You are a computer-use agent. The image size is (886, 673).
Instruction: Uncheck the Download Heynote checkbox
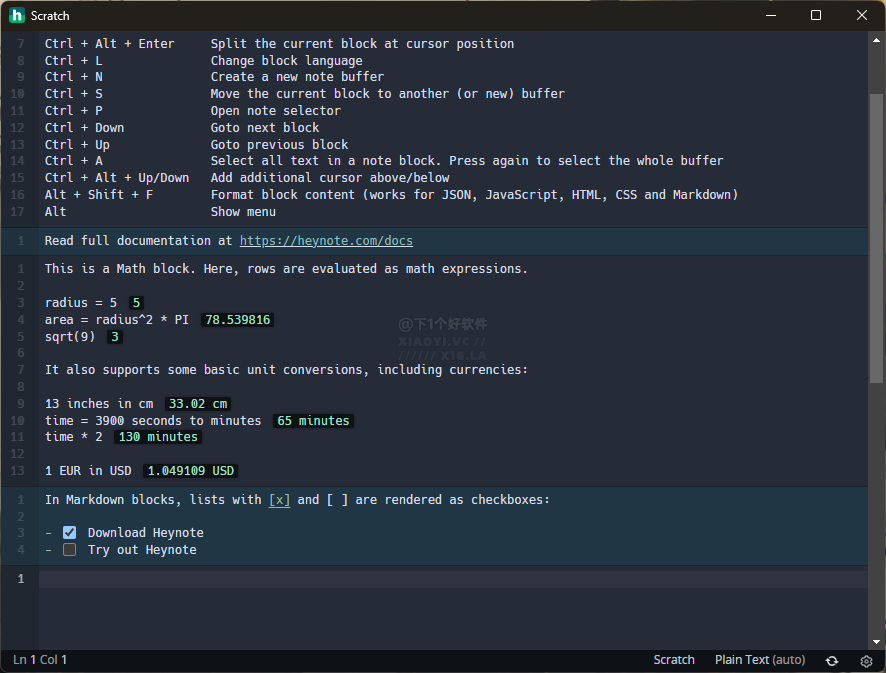tap(70, 533)
